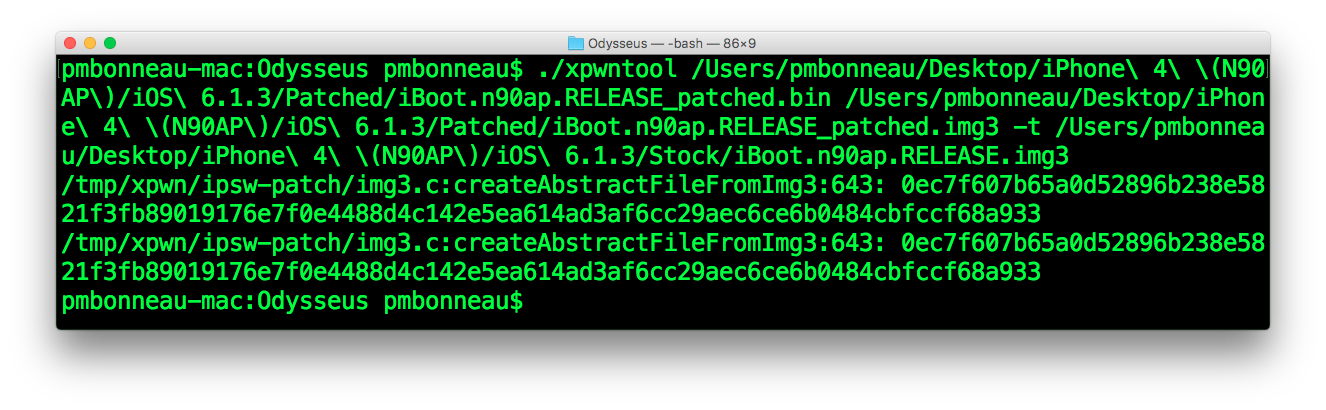The image size is (1326, 410).
Task: Minimize the terminal with the yellow button
Action: tap(90, 43)
